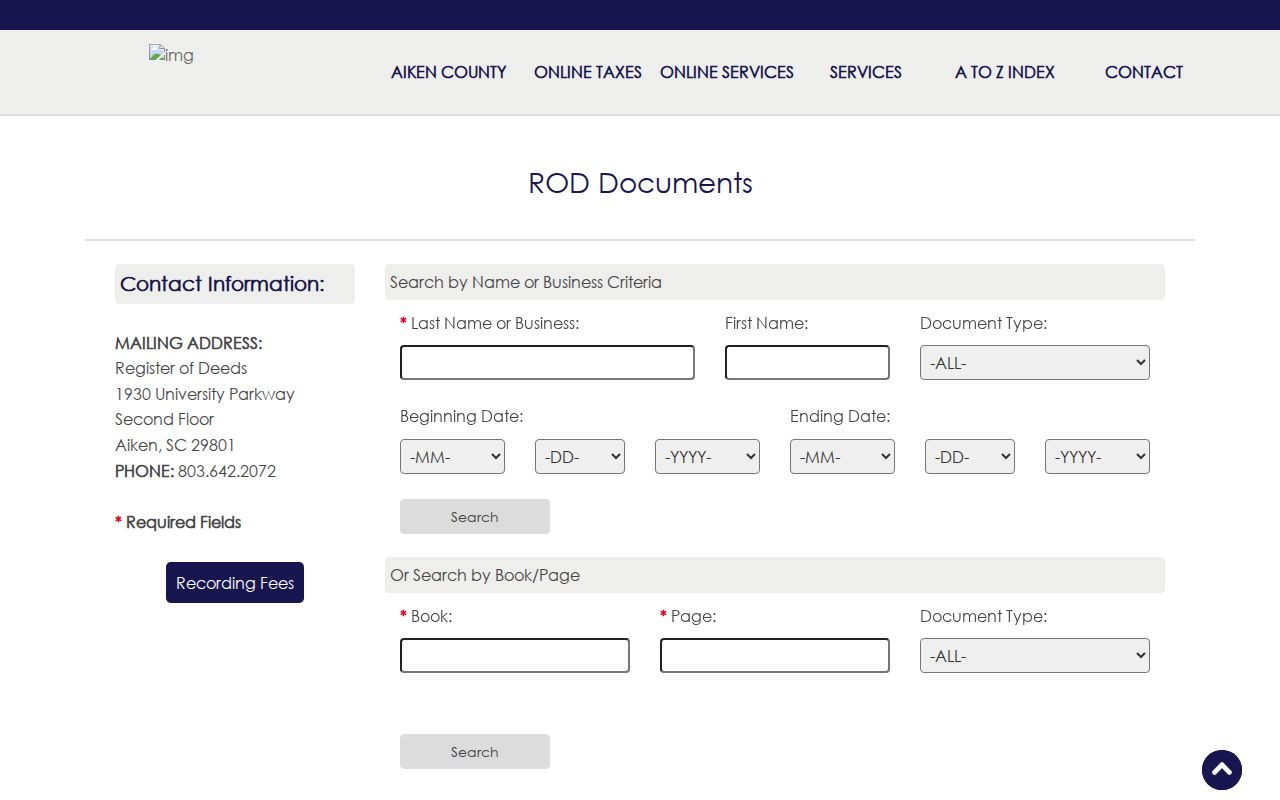Expand Document Type dropdown in Book/Page search
Image resolution: width=1280 pixels, height=800 pixels.
click(1035, 655)
